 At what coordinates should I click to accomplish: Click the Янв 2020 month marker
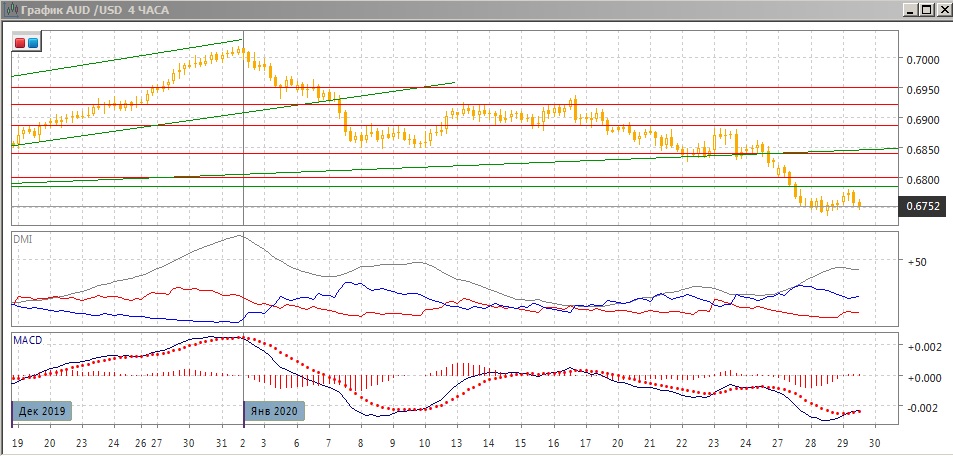click(275, 411)
